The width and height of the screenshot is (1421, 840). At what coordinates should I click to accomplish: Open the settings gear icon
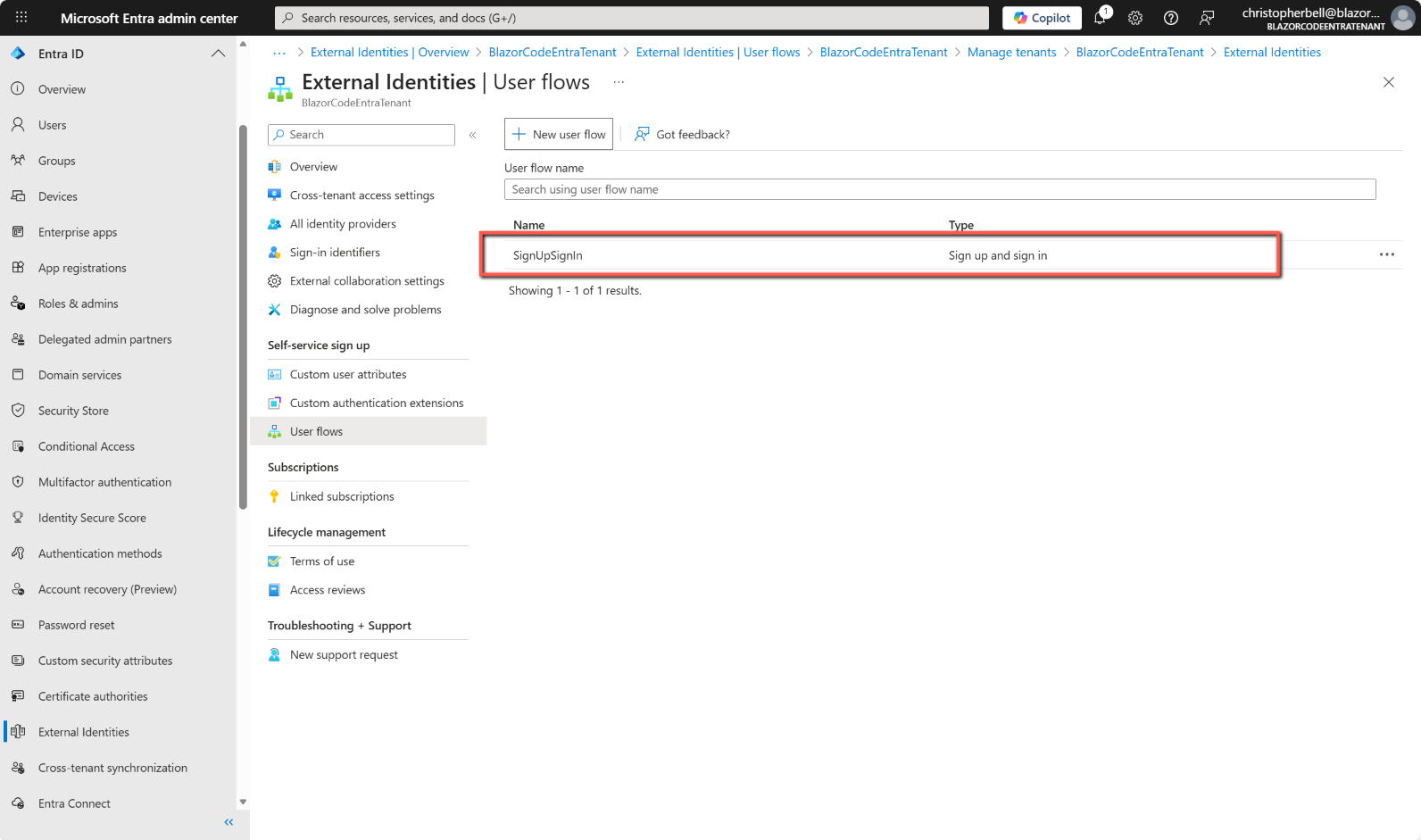coord(1135,18)
